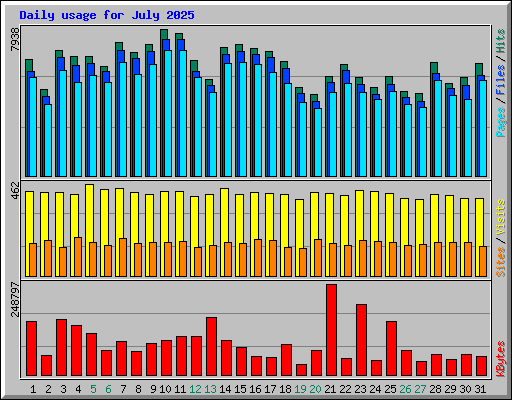The image size is (512, 400).
Task: Click day 1 on the x-axis
Action: pyautogui.click(x=33, y=389)
